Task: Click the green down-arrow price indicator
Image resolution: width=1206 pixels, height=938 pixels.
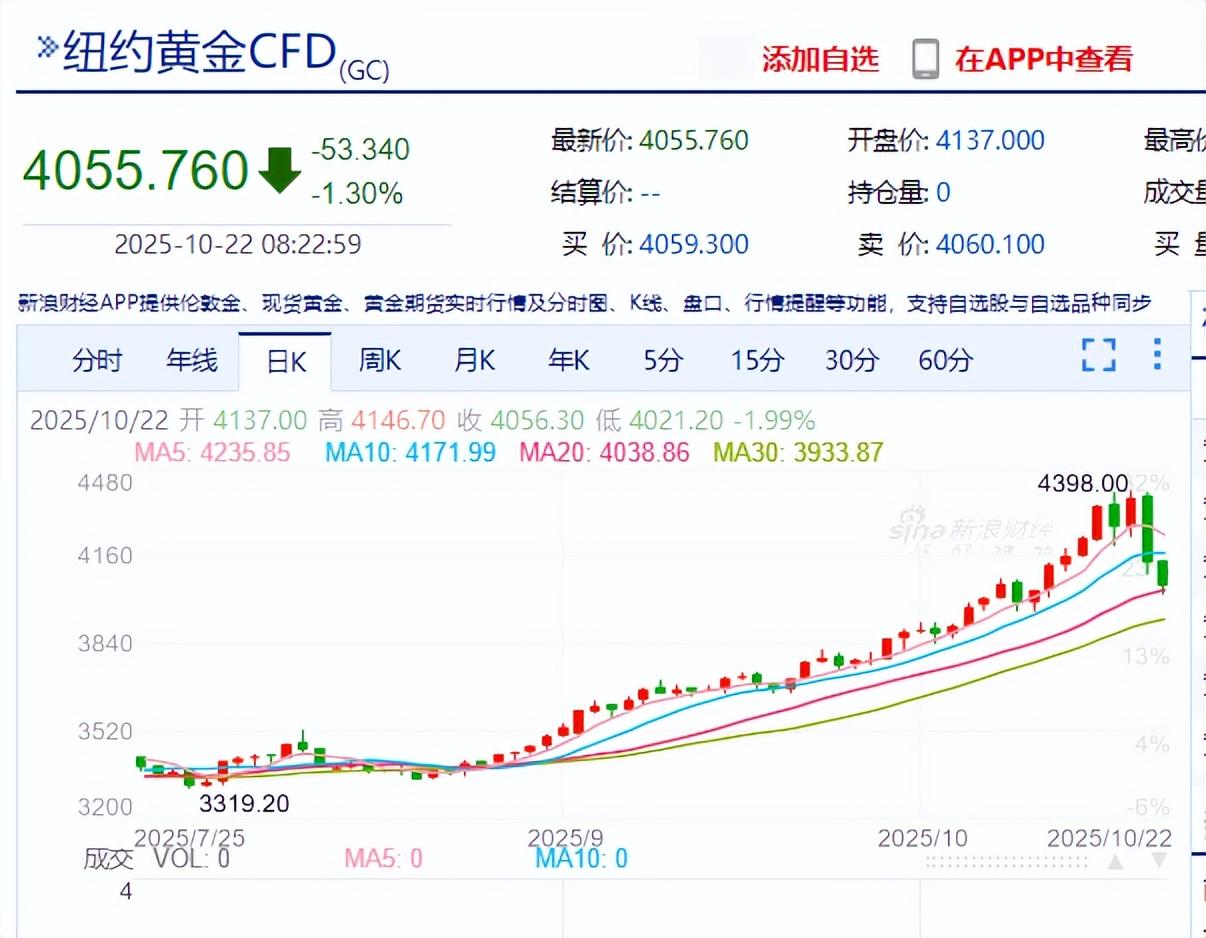Action: (279, 170)
